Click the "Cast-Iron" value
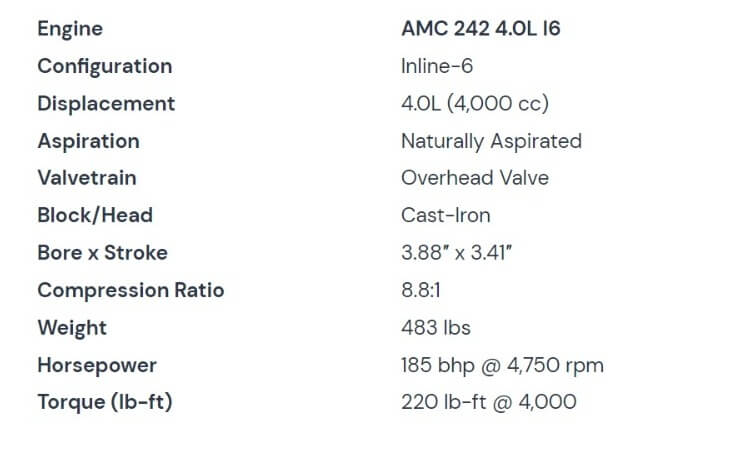The image size is (742, 450). pos(446,215)
